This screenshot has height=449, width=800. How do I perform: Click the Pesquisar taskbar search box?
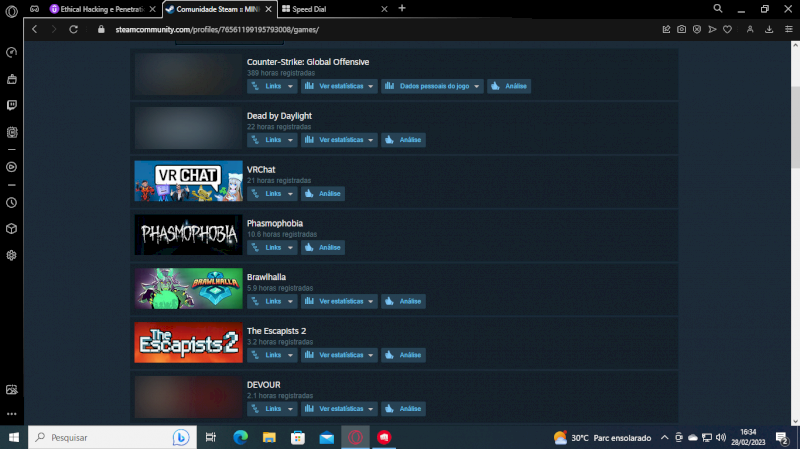pos(112,437)
